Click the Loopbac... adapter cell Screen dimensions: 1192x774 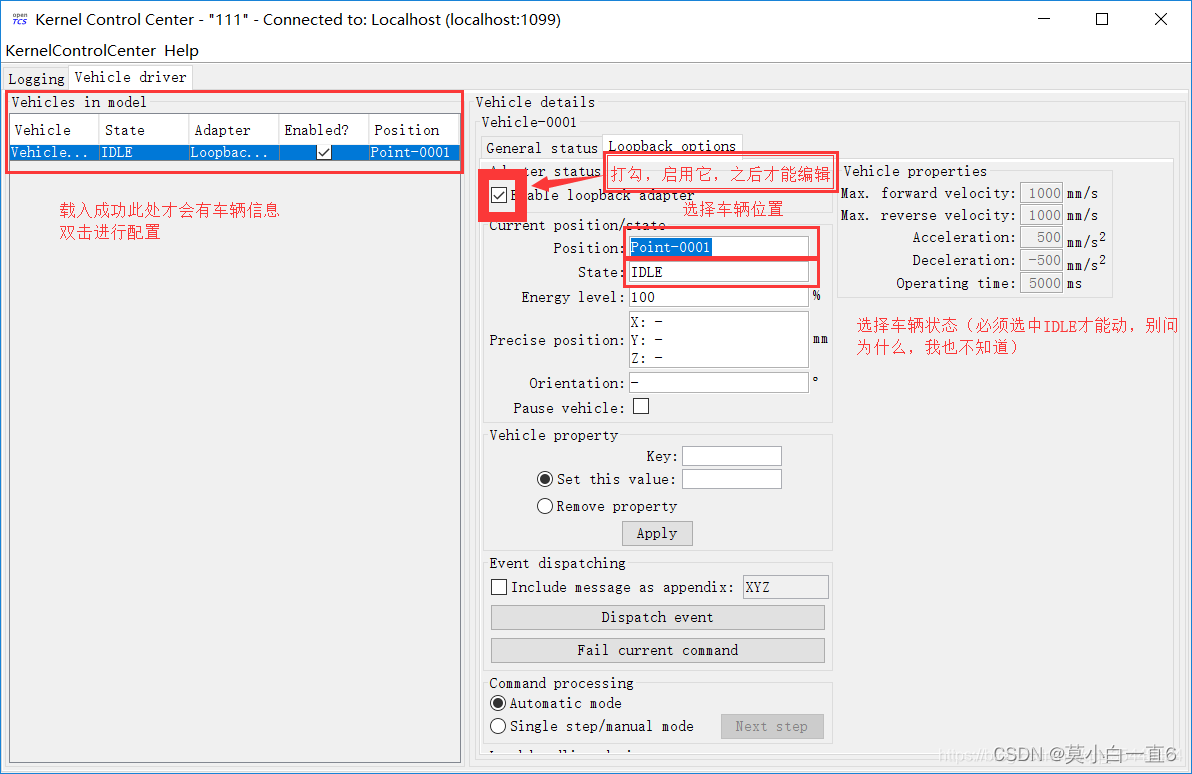(233, 152)
